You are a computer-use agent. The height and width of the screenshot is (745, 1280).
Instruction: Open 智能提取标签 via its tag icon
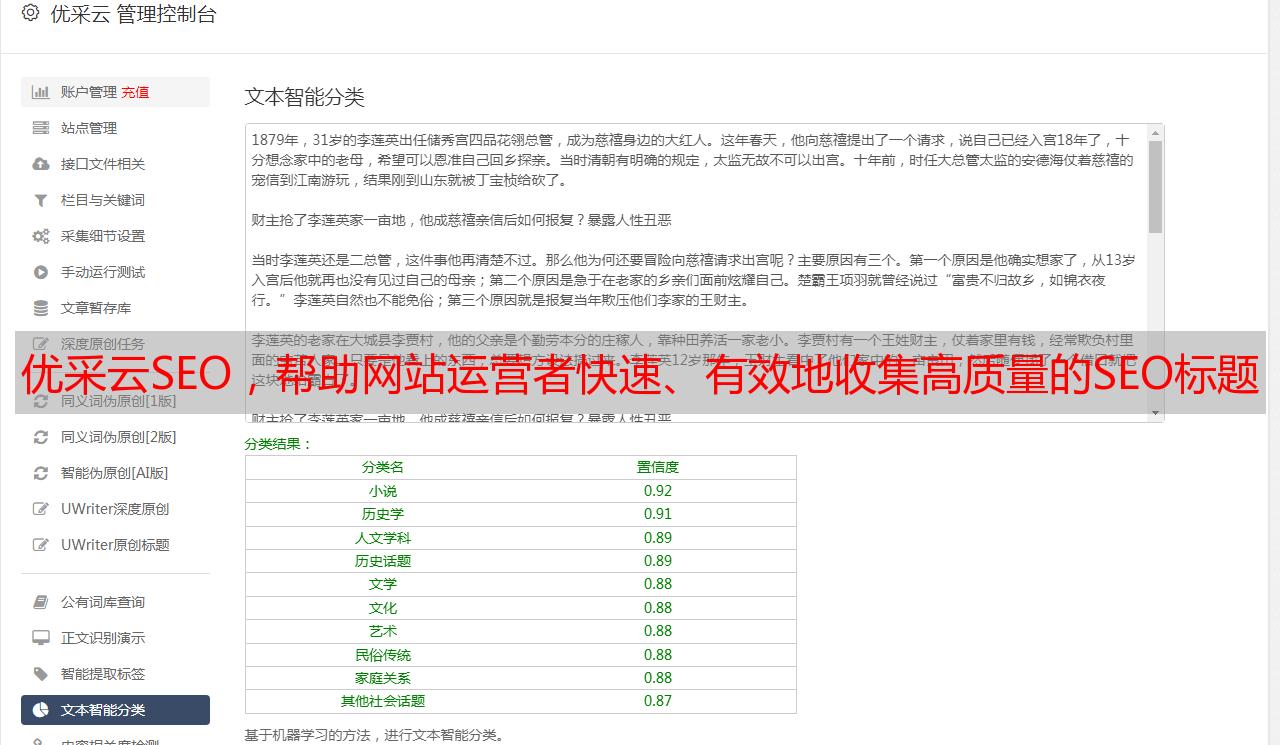tap(41, 674)
